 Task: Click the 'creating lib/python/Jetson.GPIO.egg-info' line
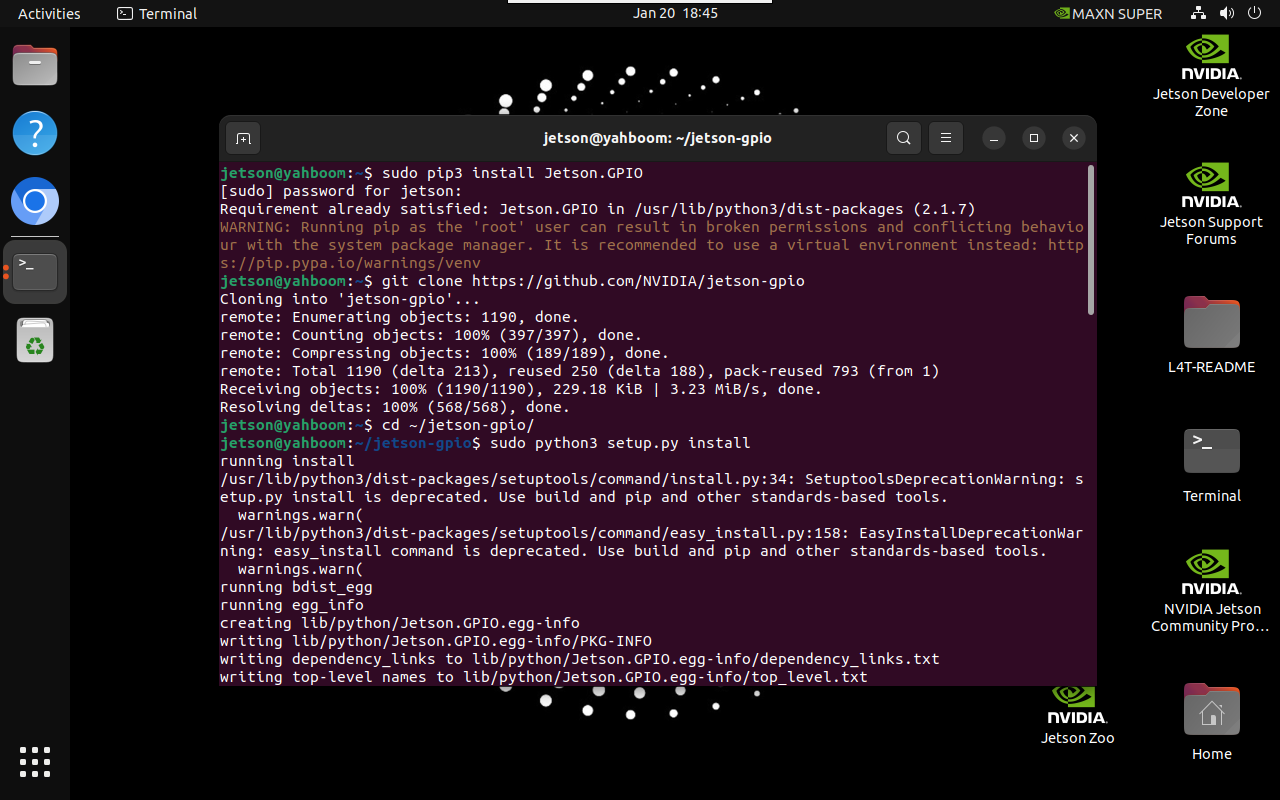[x=400, y=623]
